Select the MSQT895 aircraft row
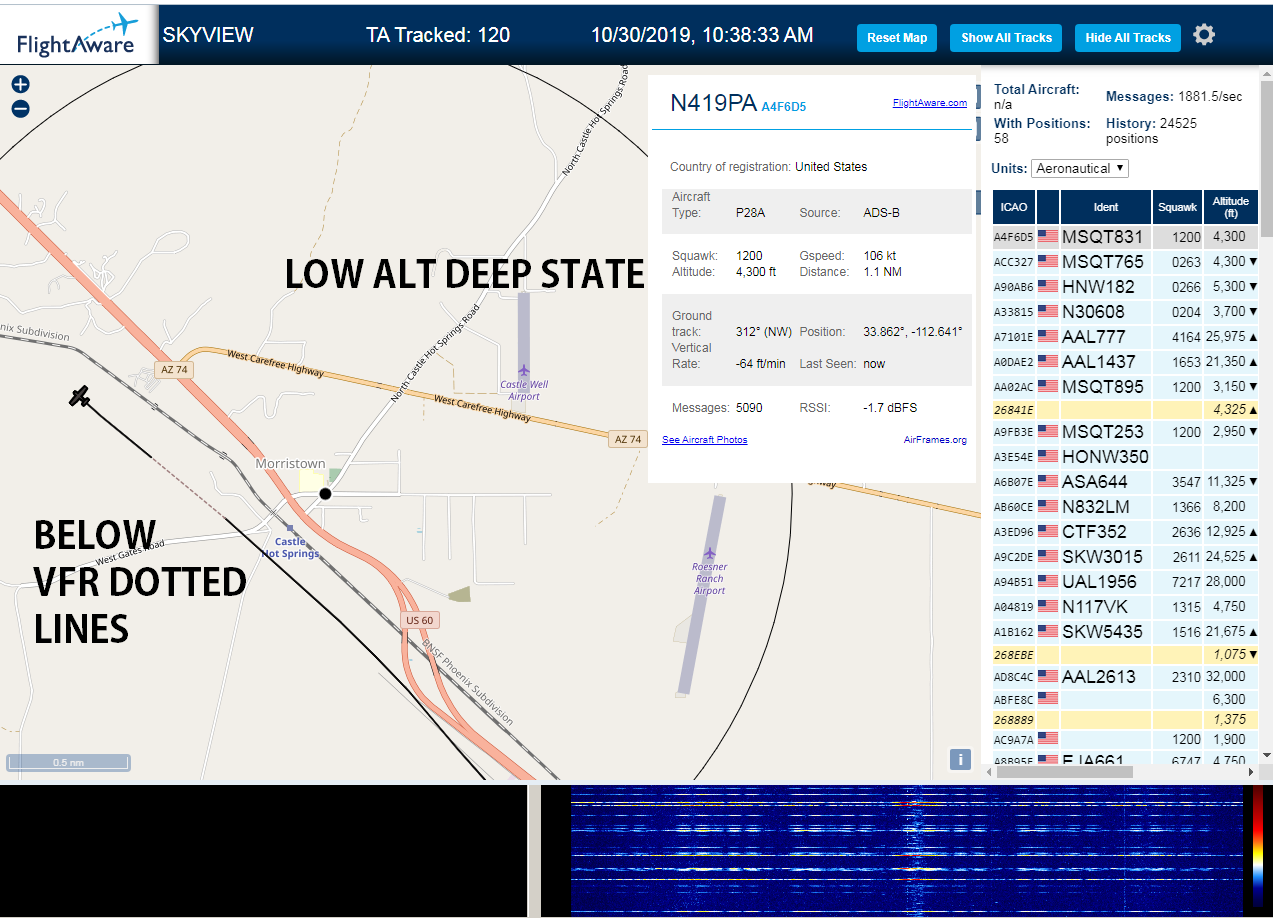The width and height of the screenshot is (1273, 919). click(1126, 387)
